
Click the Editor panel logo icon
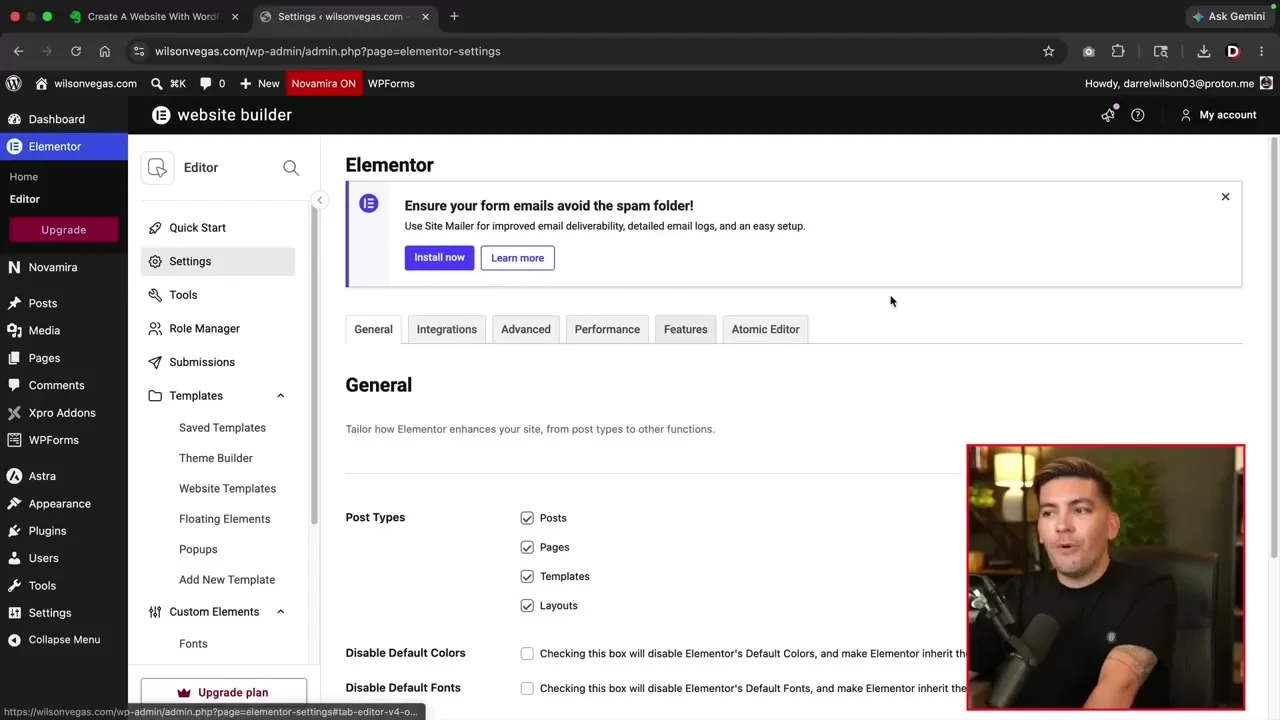(157, 168)
